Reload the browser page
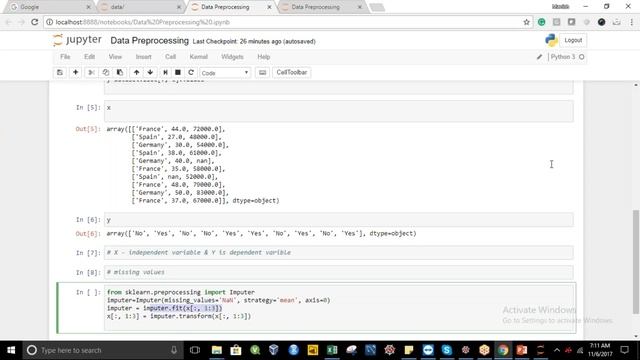This screenshot has width=640, height=360. [35, 22]
